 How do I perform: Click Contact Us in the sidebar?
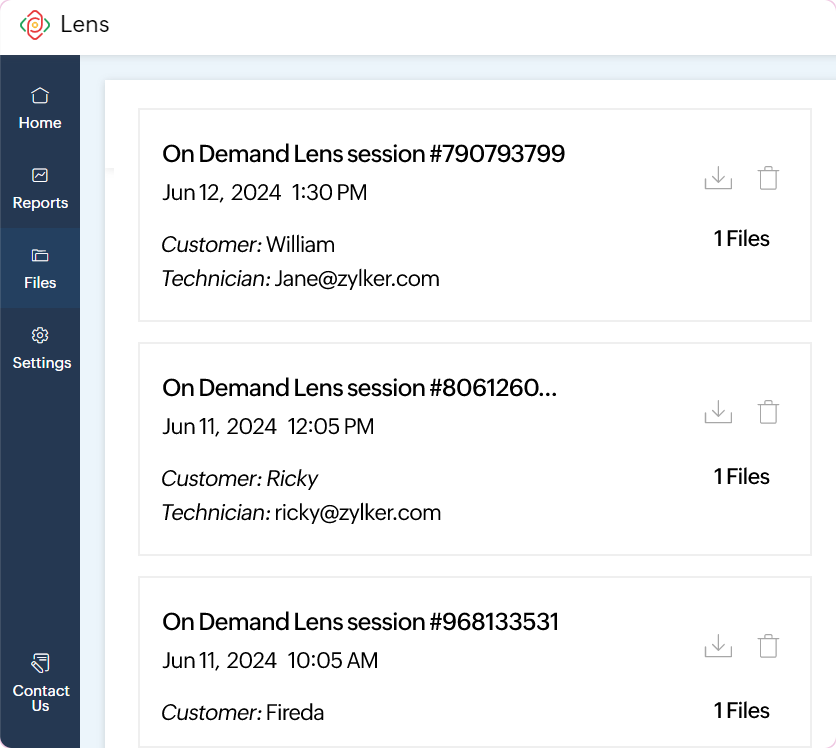pos(40,682)
